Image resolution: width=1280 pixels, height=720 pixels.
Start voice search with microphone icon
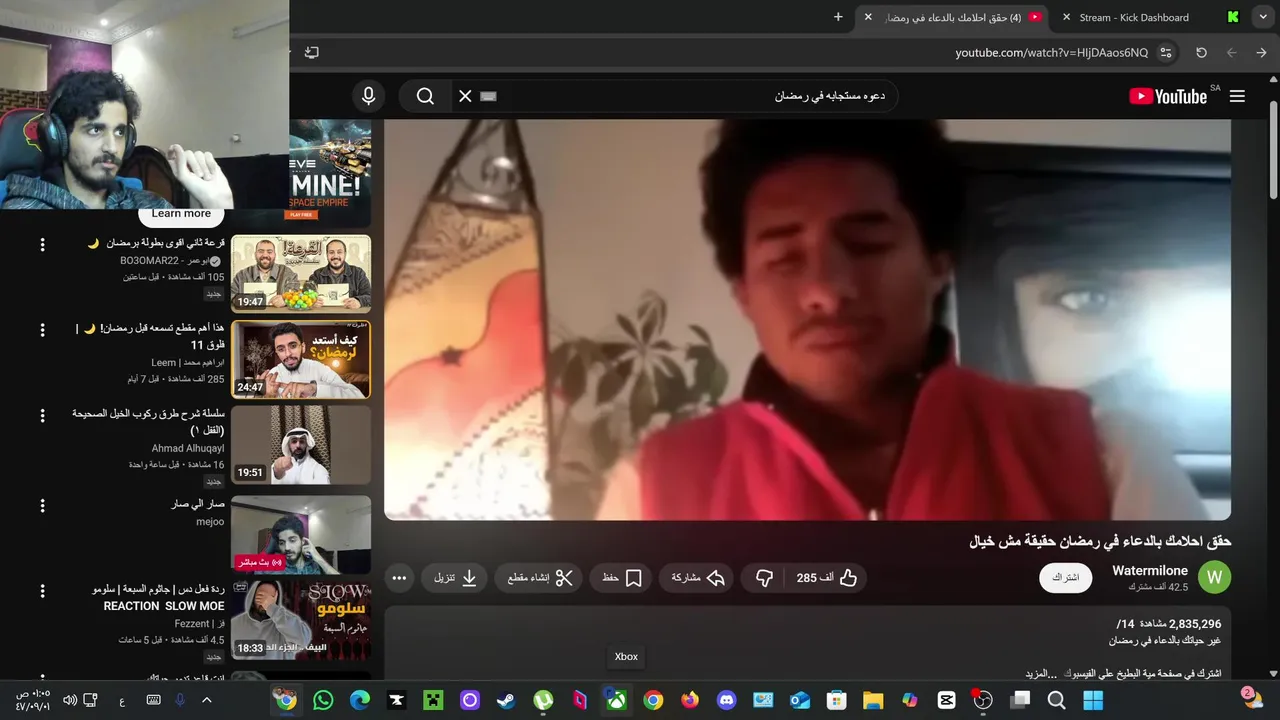pyautogui.click(x=369, y=96)
